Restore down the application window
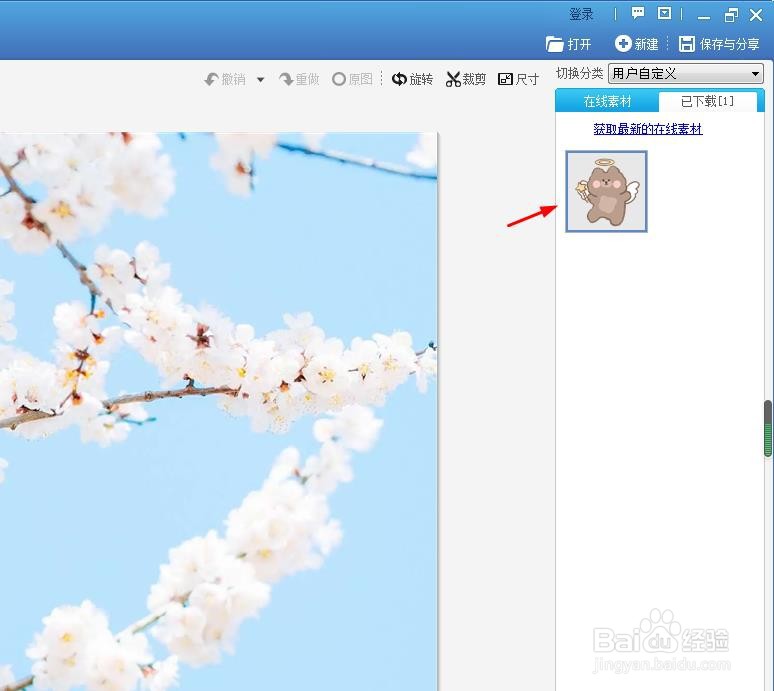The height and width of the screenshot is (691, 774). click(x=731, y=15)
